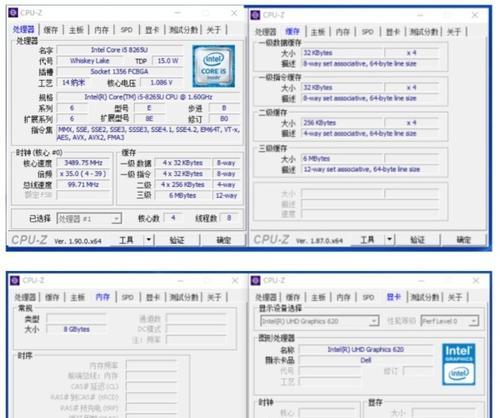
Task: Click 6 MBytes size in 三级缓存 group
Action: point(343,159)
